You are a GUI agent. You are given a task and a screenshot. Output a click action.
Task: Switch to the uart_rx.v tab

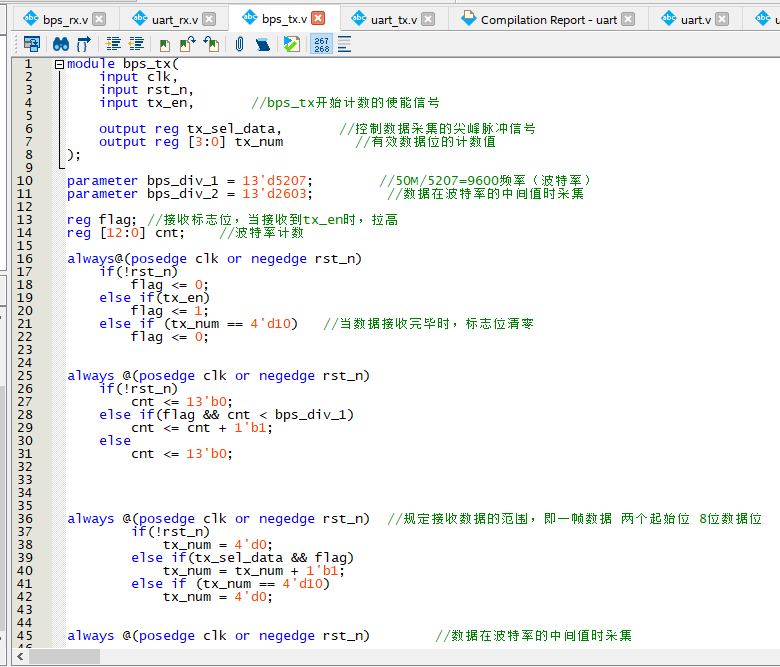click(175, 19)
